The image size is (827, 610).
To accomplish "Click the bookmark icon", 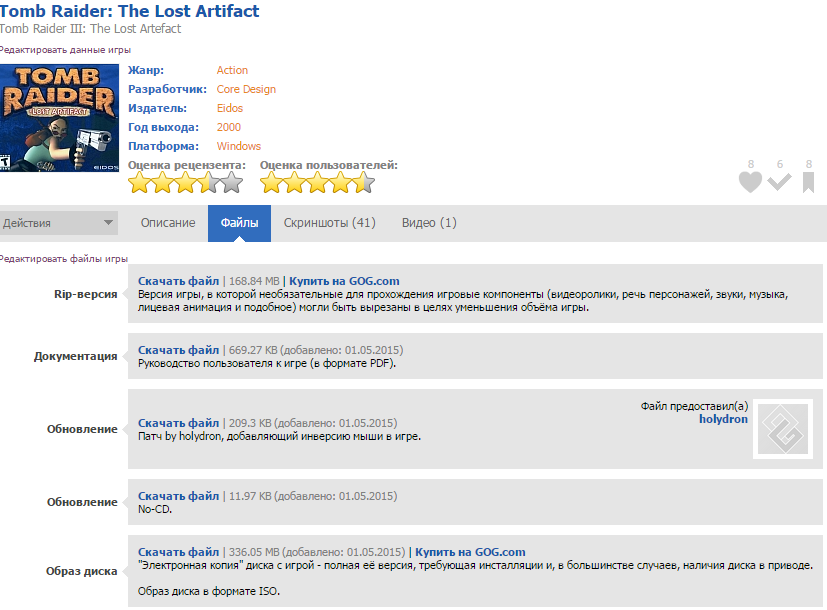I will tap(808, 182).
